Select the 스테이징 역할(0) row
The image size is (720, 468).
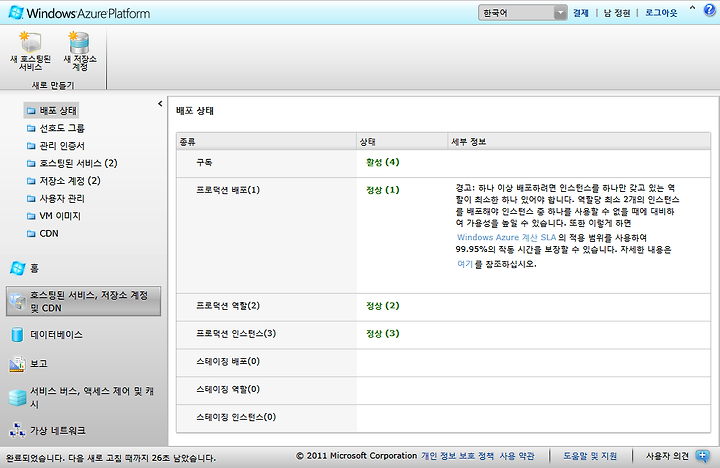[x=444, y=390]
